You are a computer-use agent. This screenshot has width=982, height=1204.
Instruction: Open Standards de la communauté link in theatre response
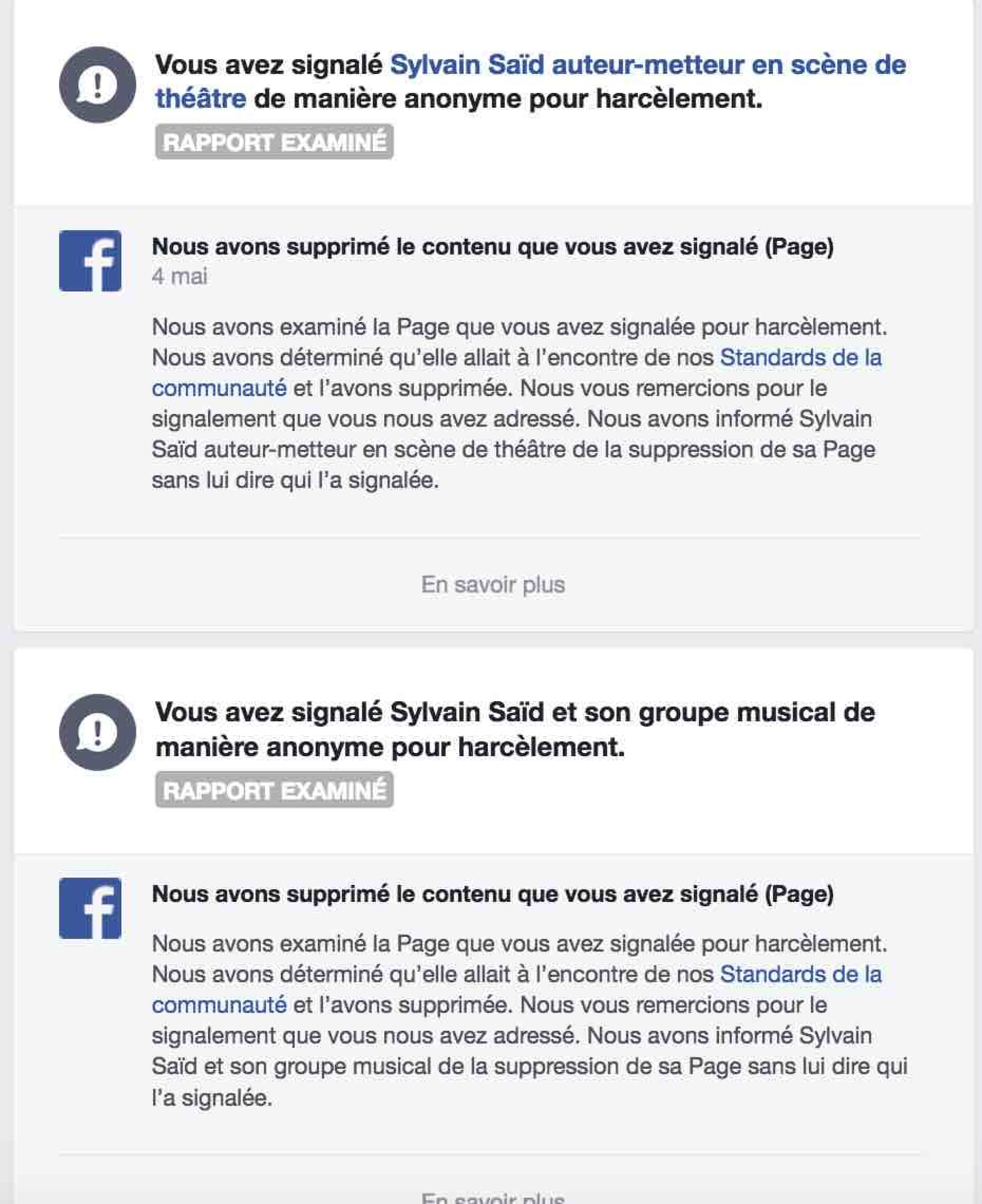pos(800,358)
